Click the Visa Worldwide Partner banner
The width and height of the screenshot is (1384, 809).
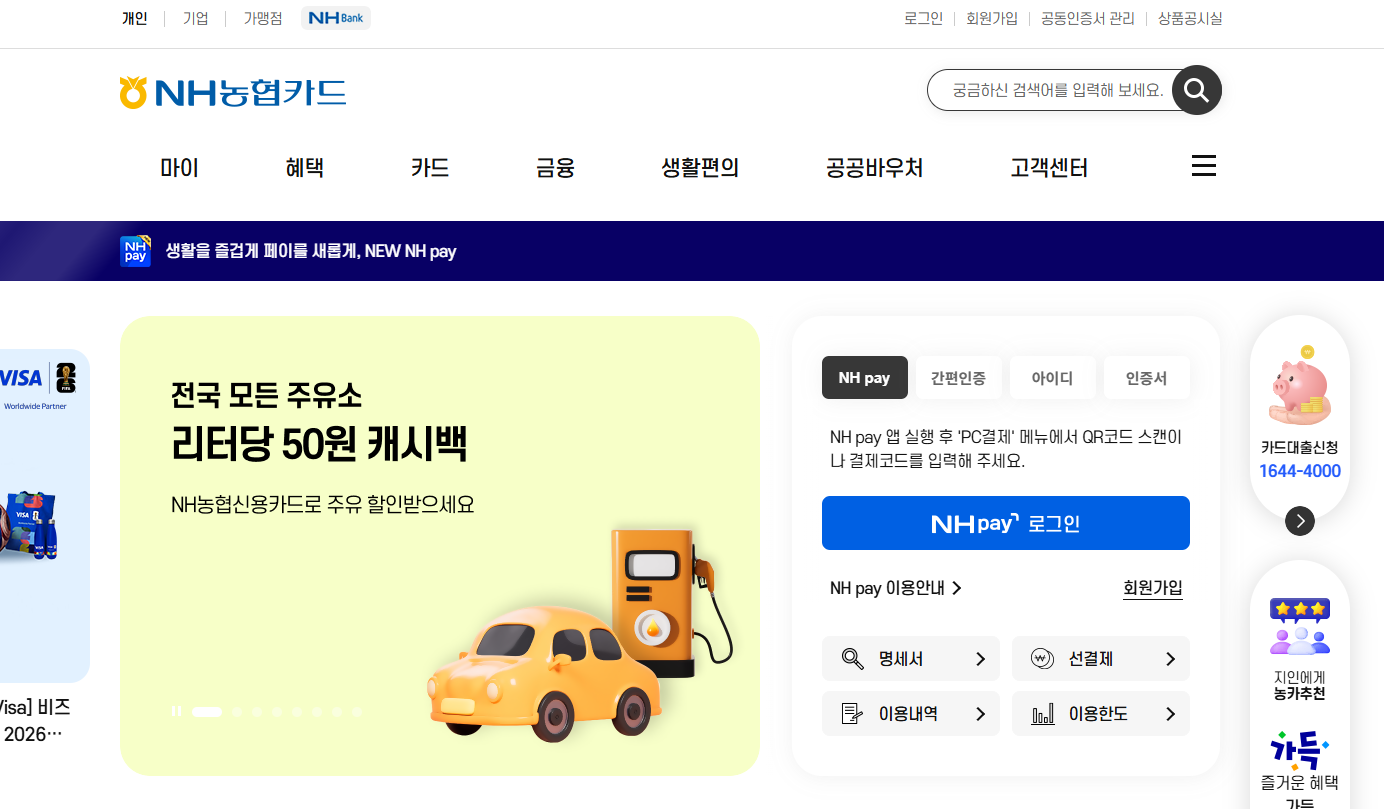45,515
